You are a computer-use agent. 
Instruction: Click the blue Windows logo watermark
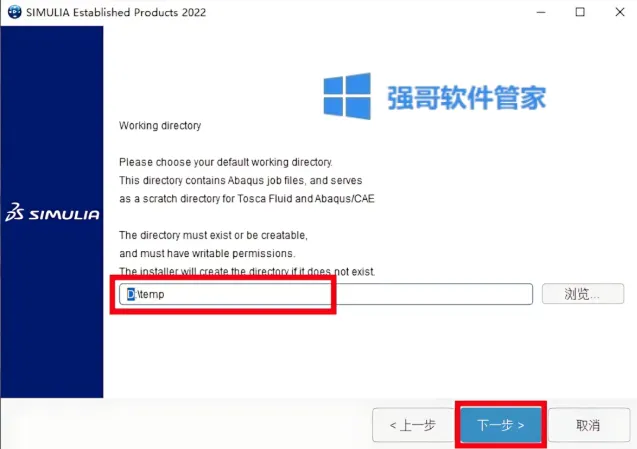347,96
